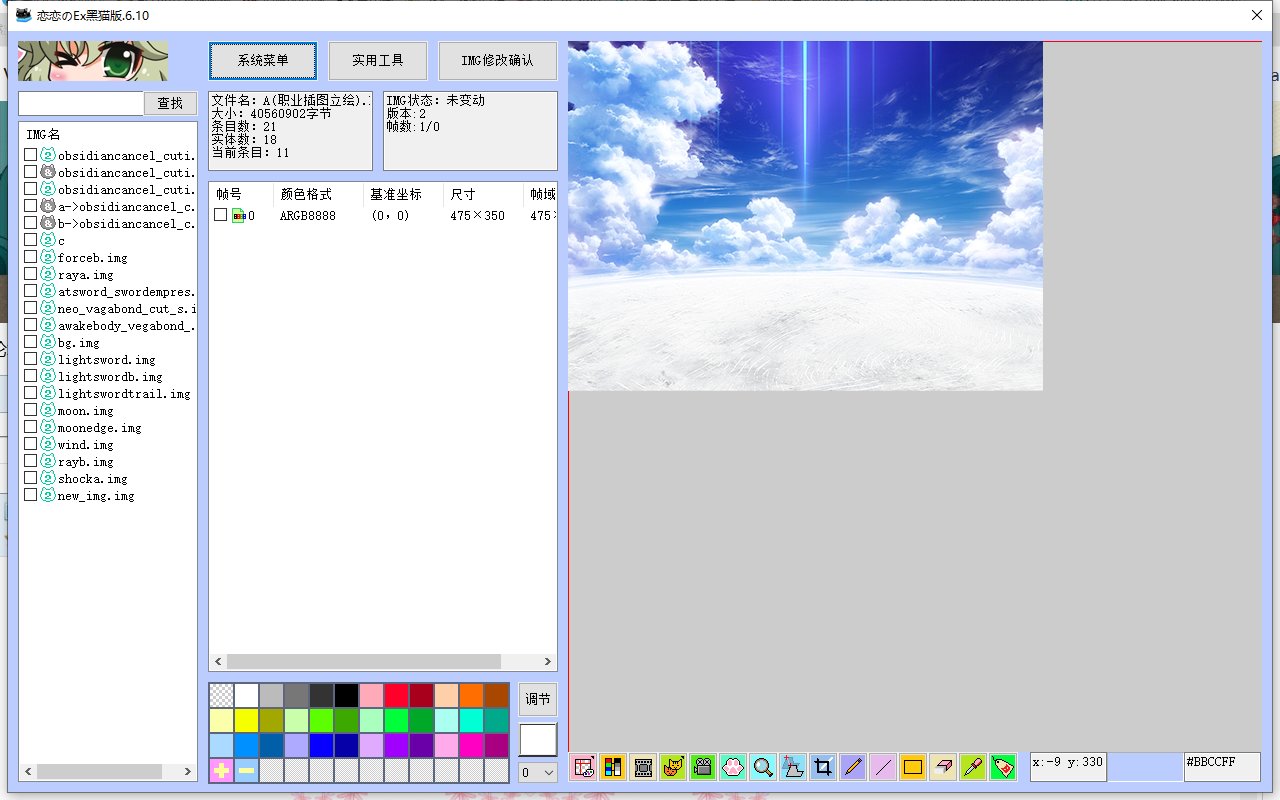Click the right arrow of the IMG list scrollbar
Viewport: 1280px width, 800px height.
188,772
